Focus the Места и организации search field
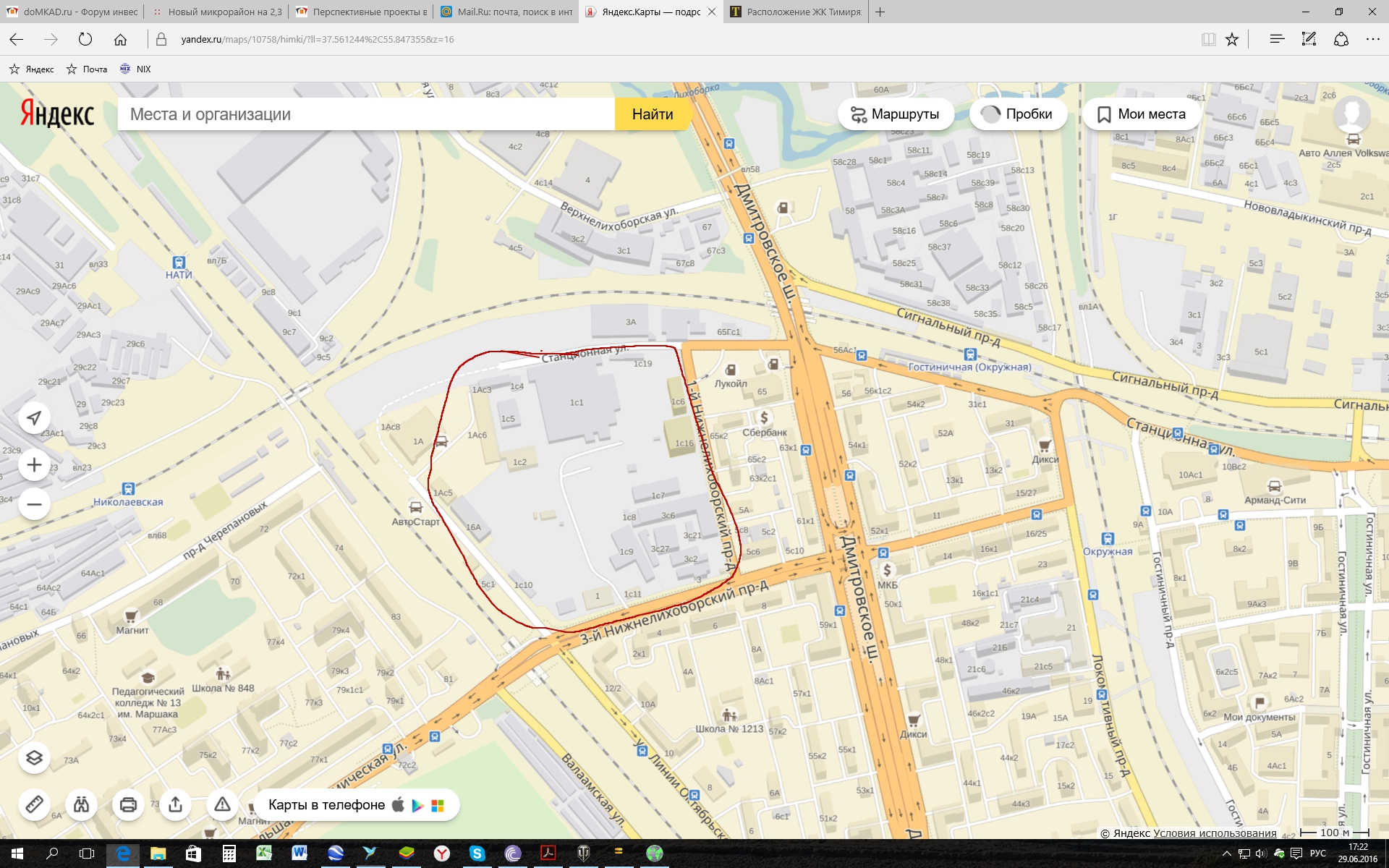The width and height of the screenshot is (1389, 868). [x=365, y=114]
